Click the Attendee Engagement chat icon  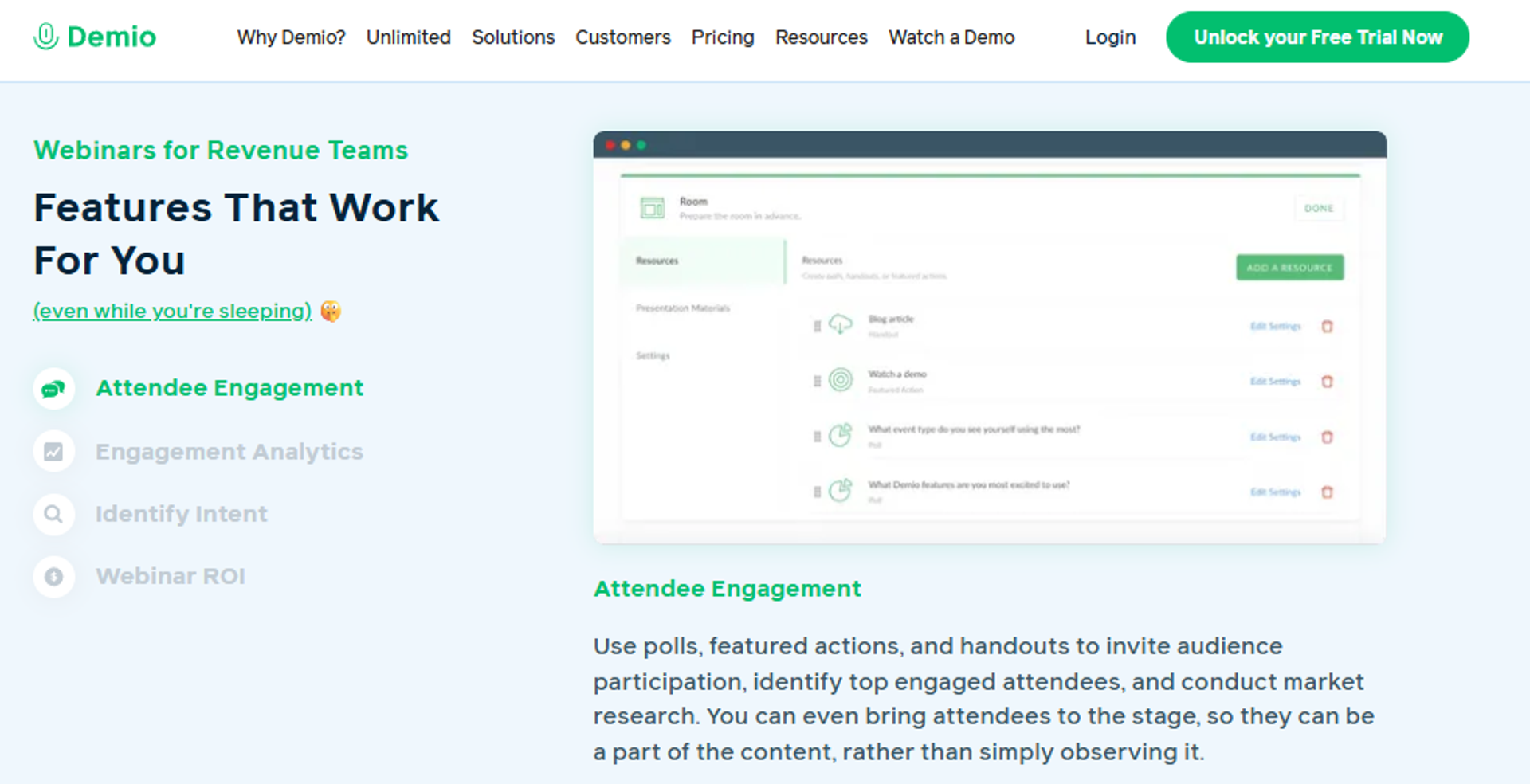[x=53, y=389]
